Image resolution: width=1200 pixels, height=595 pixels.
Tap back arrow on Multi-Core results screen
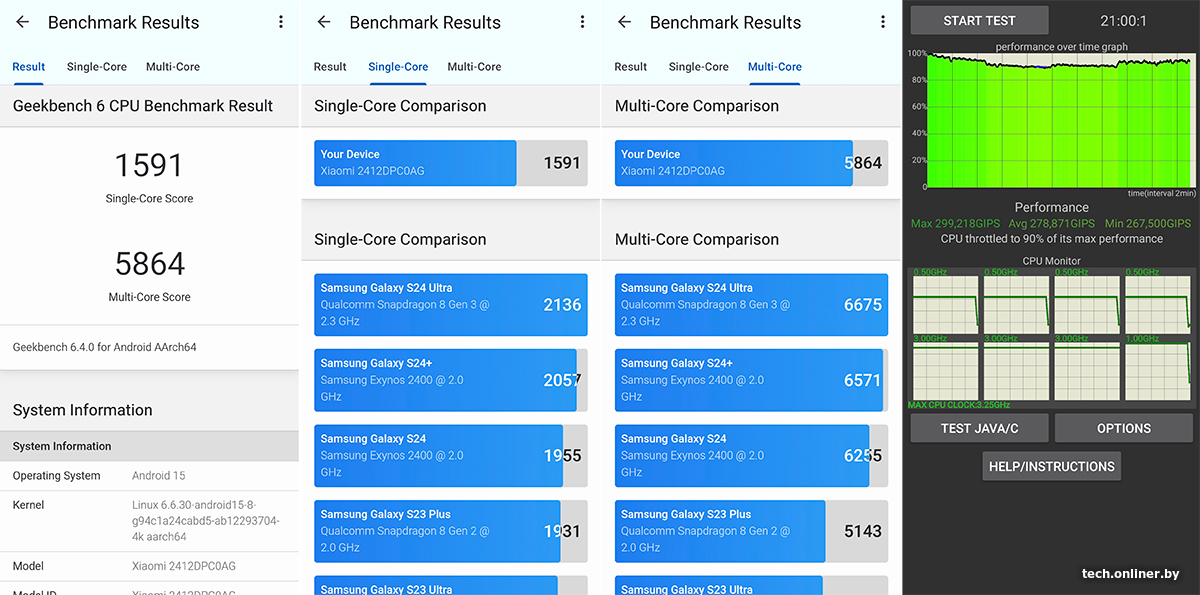(x=625, y=22)
